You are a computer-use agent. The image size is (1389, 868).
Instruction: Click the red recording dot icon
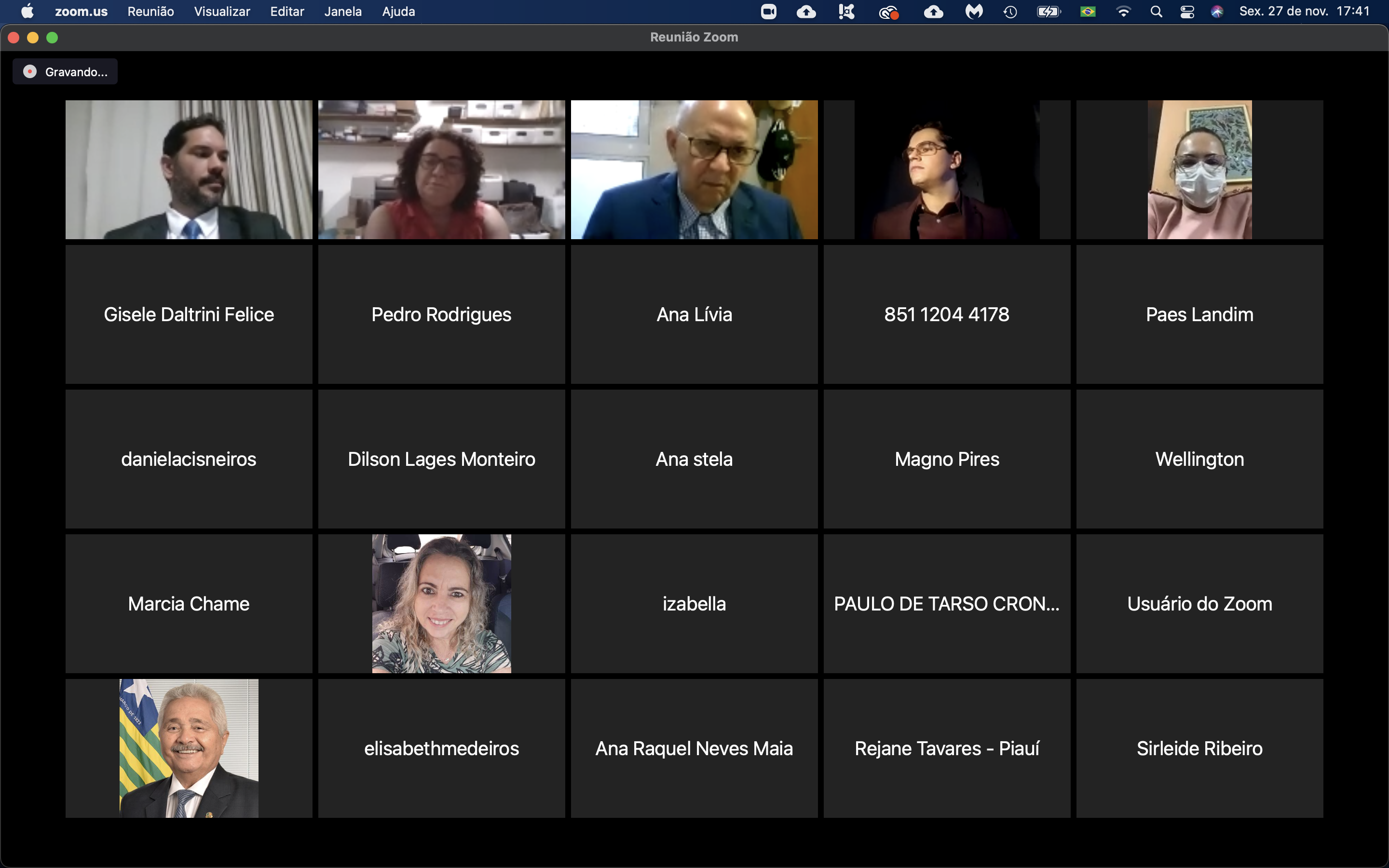[30, 72]
